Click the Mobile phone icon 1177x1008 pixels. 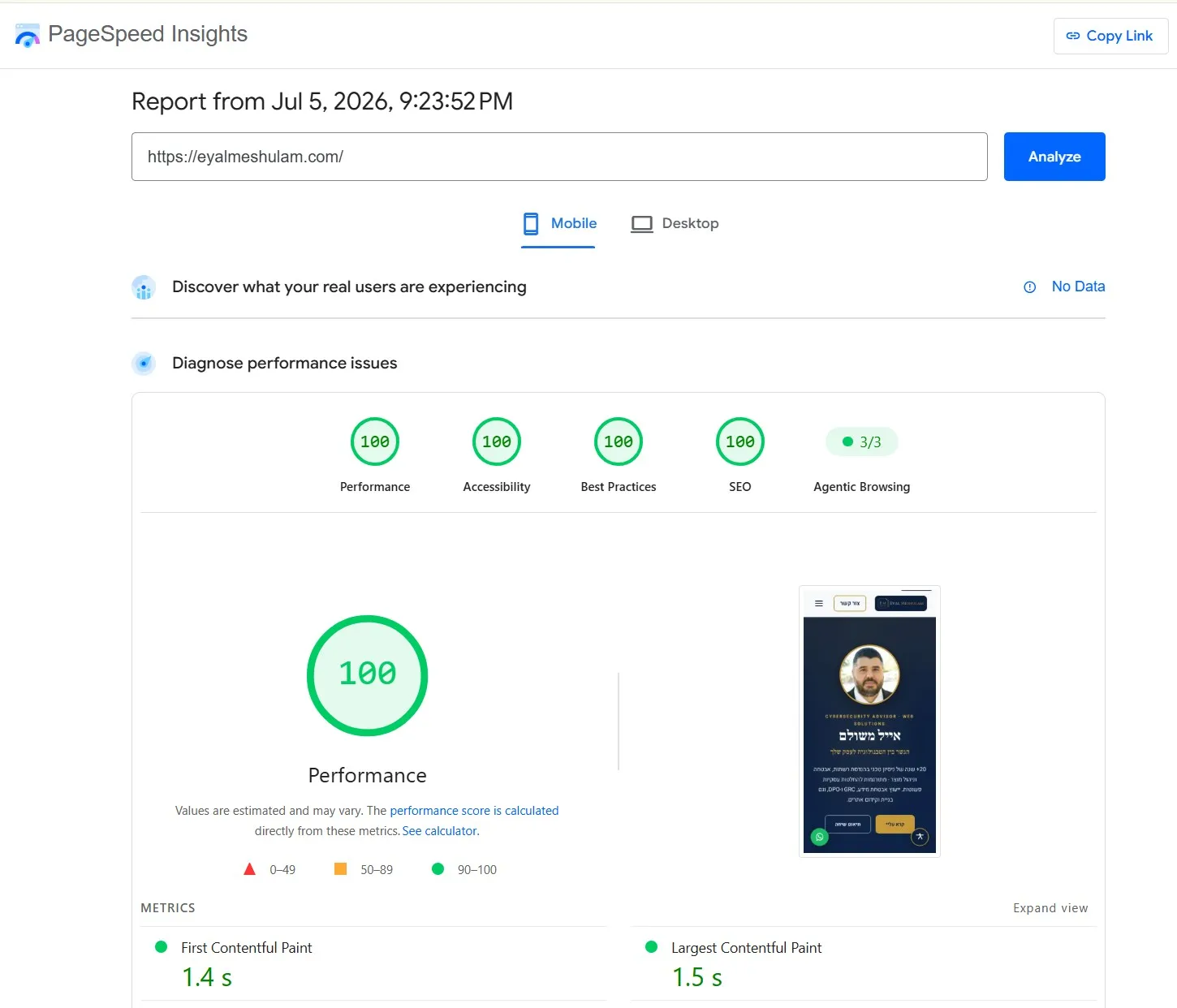(x=531, y=223)
